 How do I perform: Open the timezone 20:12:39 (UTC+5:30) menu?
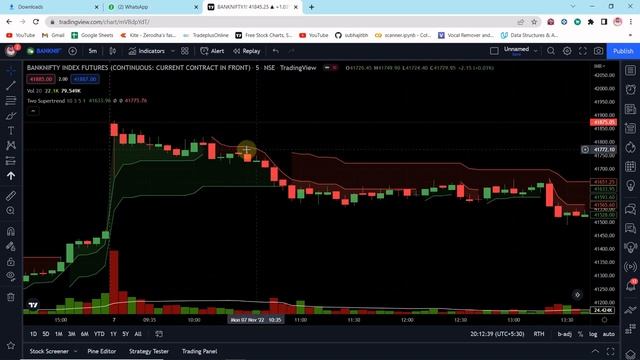pos(497,334)
